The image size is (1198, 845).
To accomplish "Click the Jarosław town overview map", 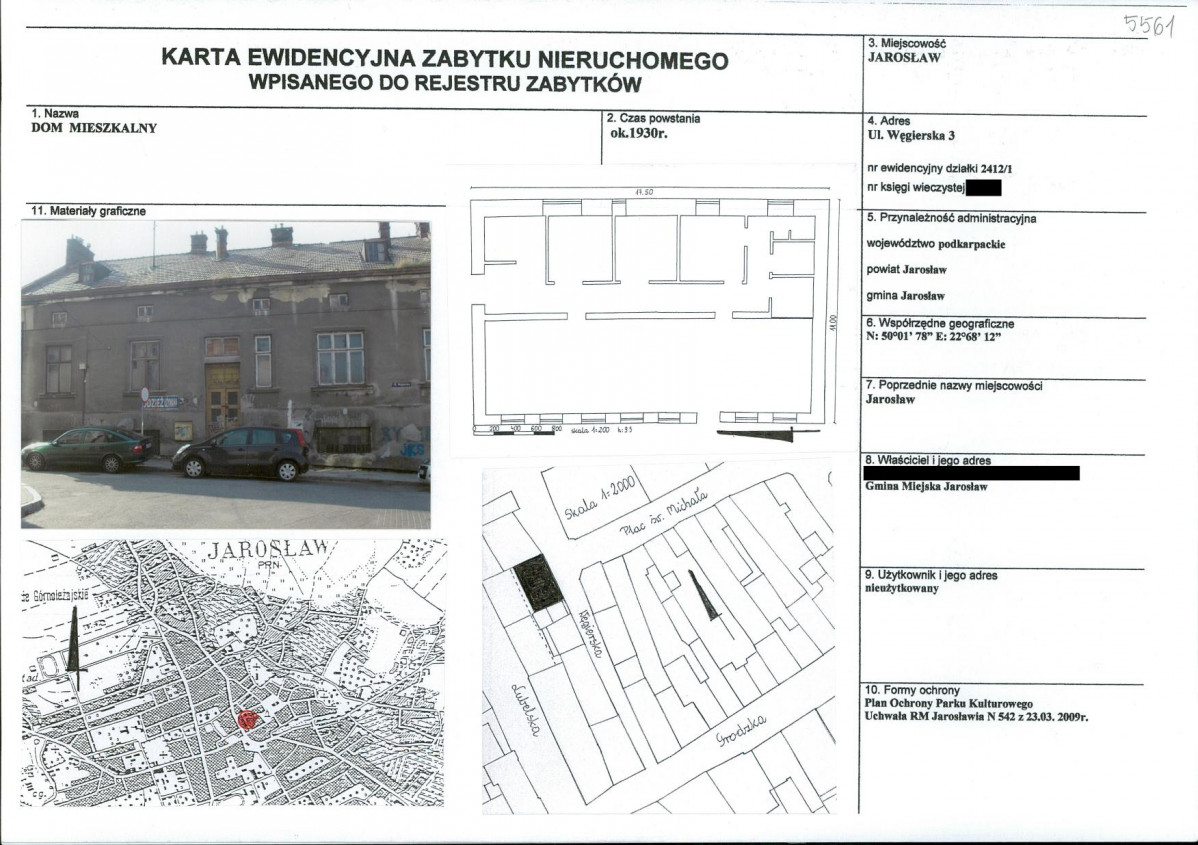I will (x=233, y=672).
